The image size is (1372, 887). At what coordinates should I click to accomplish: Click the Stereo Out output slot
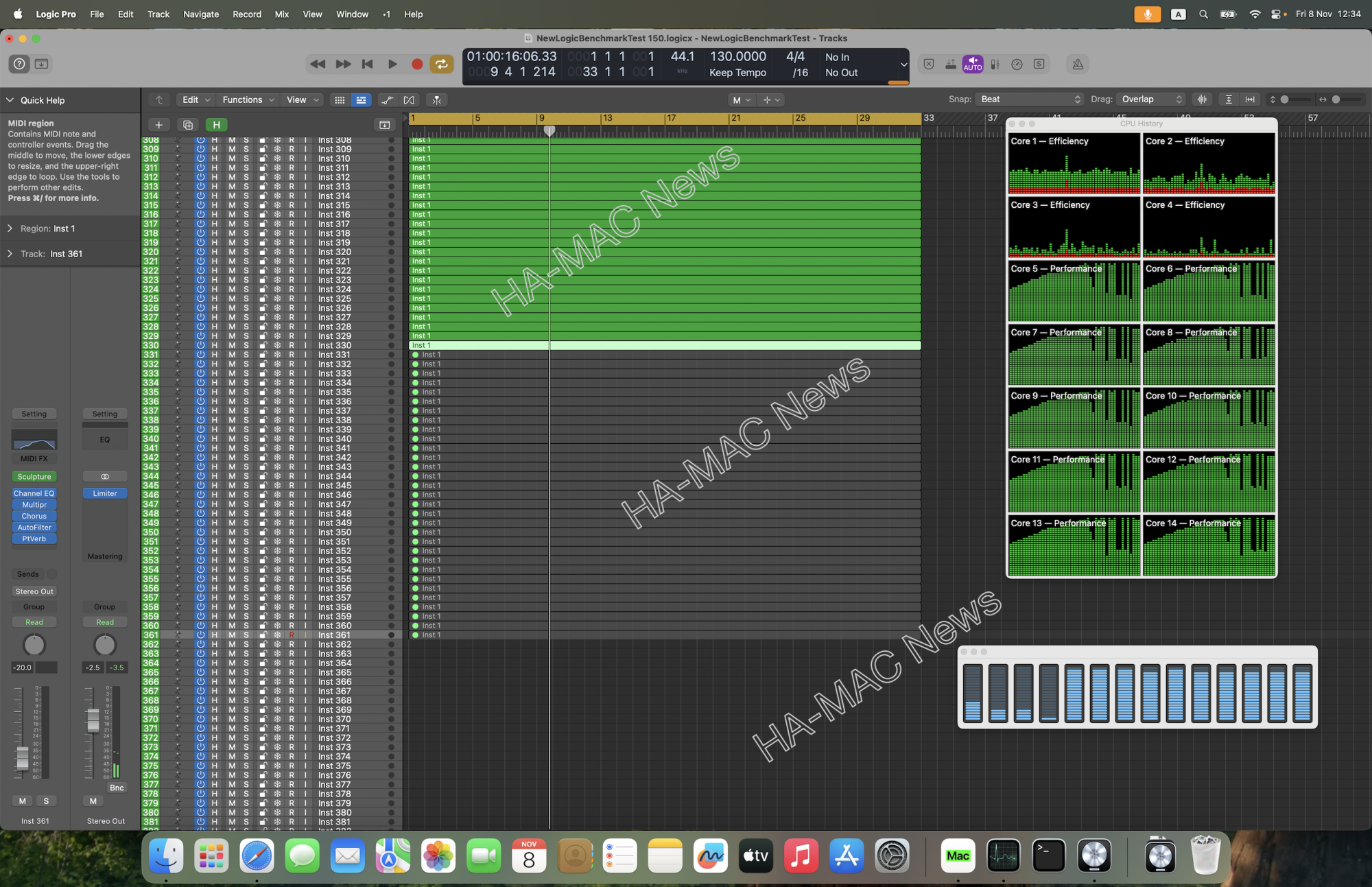[x=34, y=591]
